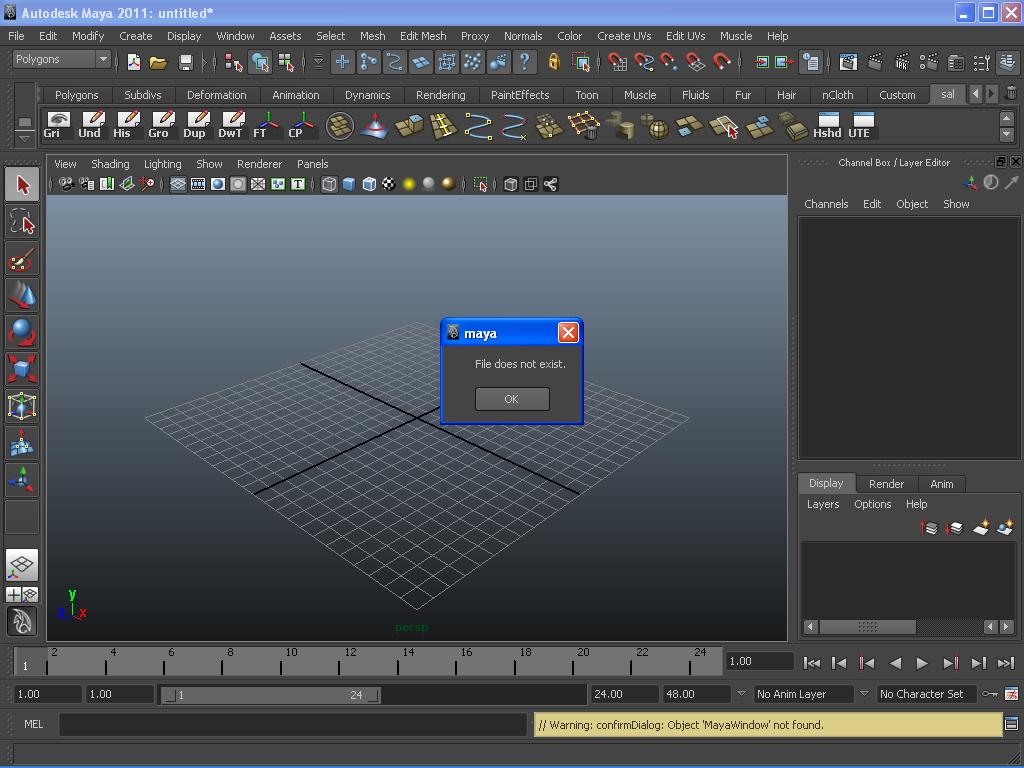Image resolution: width=1024 pixels, height=768 pixels.
Task: Open animation preferences icon
Action: [1011, 694]
